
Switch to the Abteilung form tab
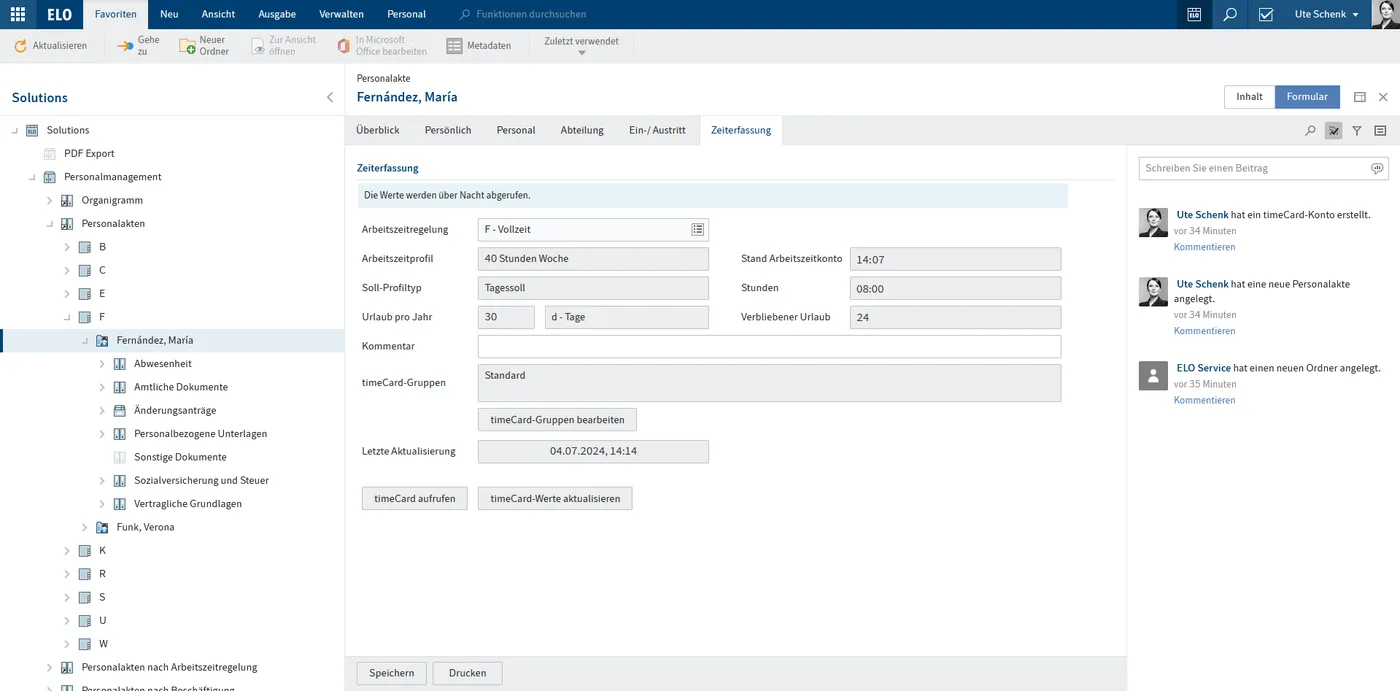(x=582, y=130)
